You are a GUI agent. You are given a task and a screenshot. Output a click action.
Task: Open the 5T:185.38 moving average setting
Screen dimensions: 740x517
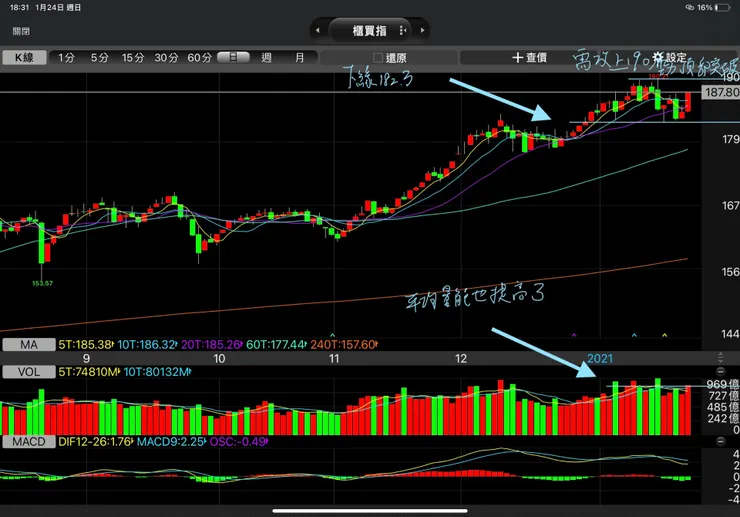[x=86, y=345]
